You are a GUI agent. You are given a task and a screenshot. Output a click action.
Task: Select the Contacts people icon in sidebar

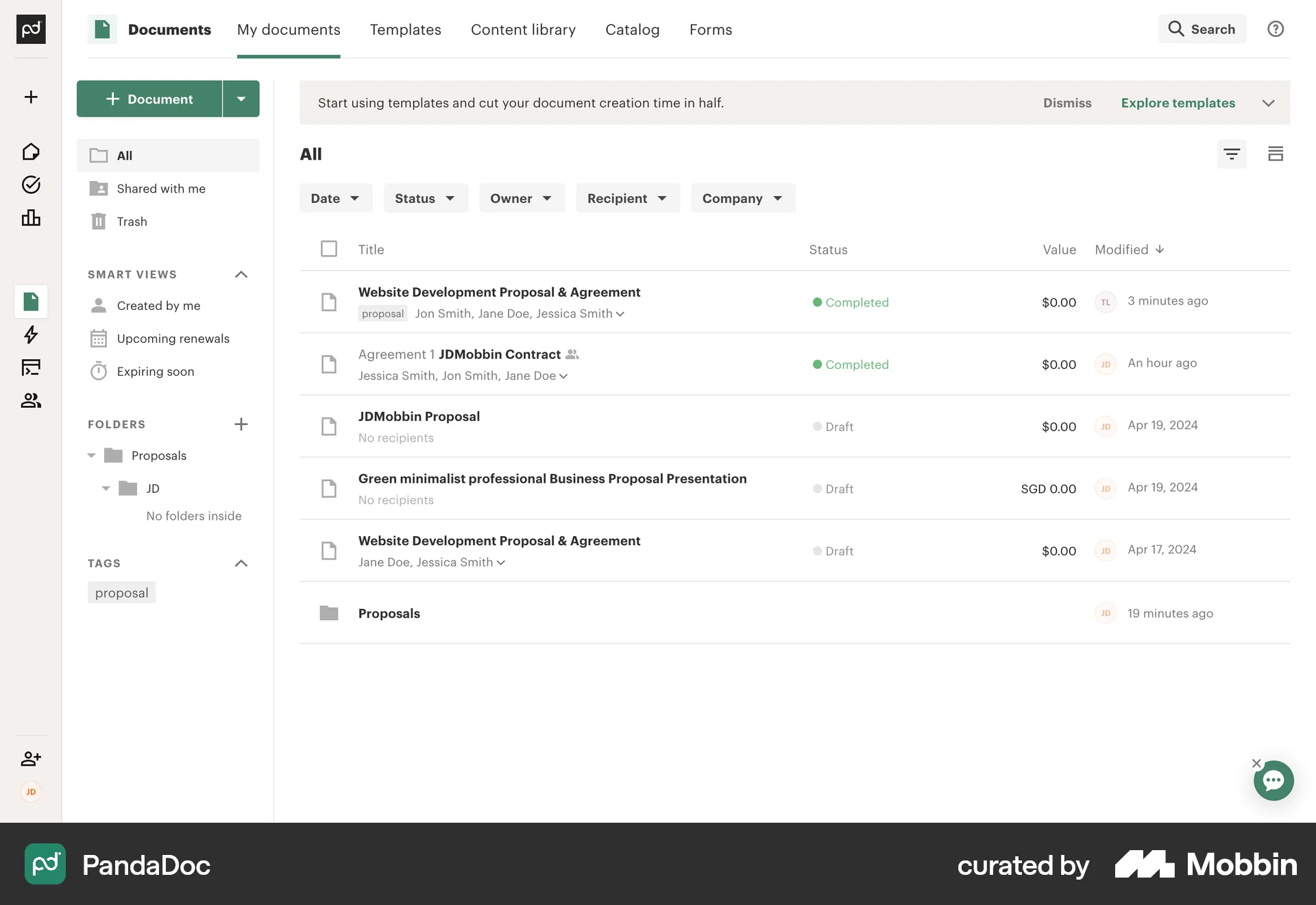[x=31, y=400]
